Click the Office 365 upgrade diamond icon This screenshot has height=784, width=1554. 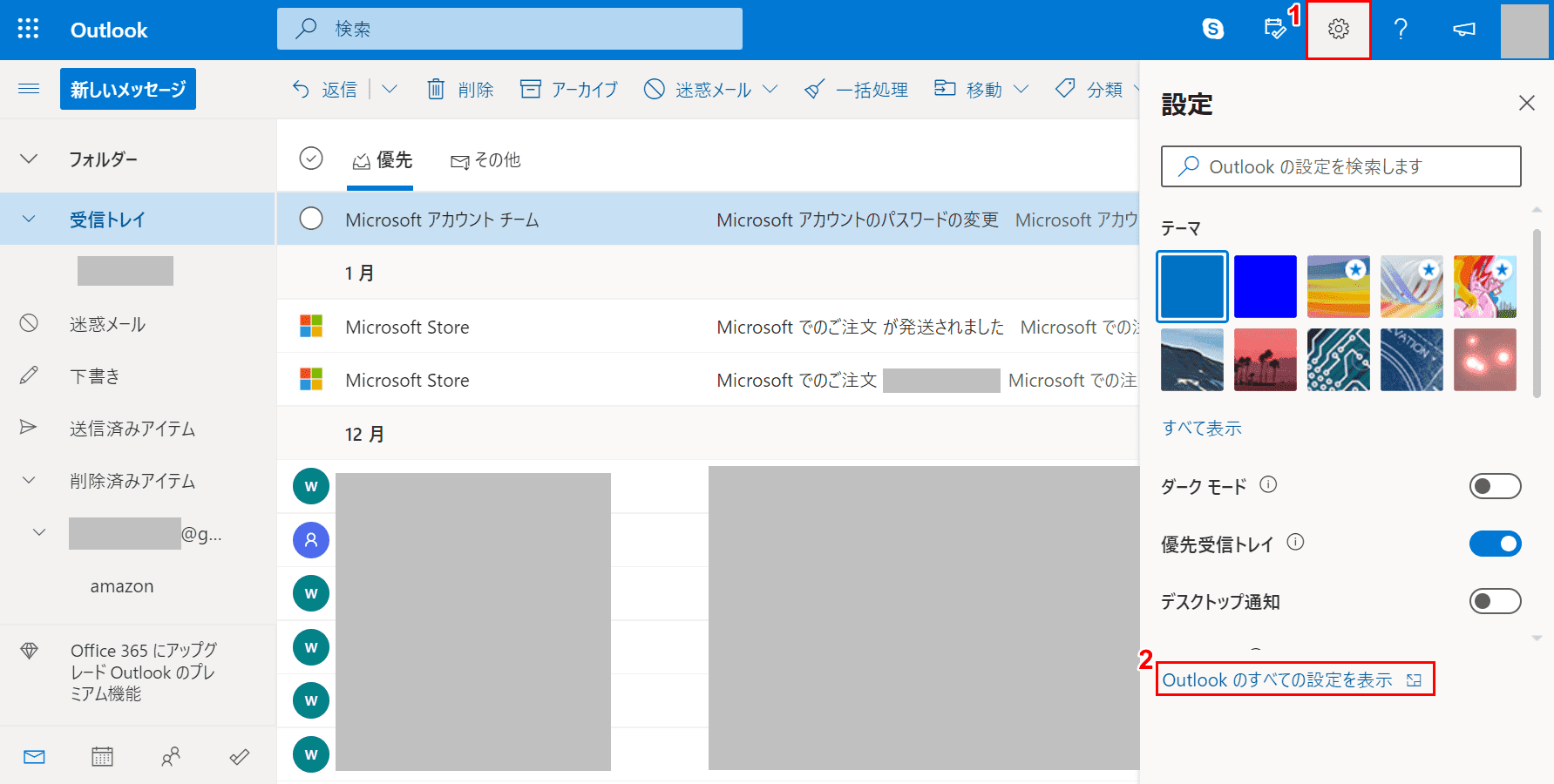29,651
